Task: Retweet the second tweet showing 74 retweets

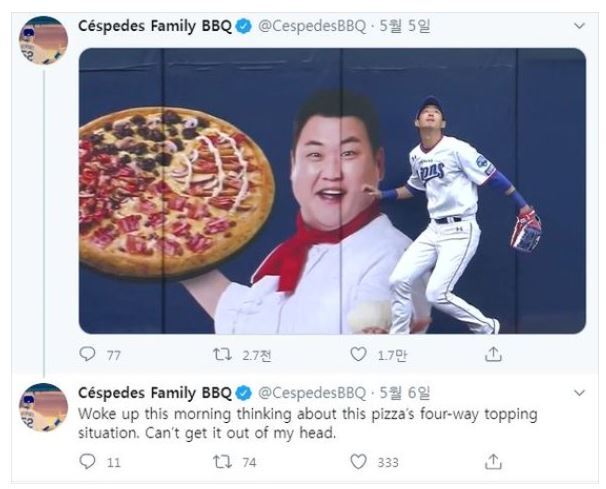Action: pyautogui.click(x=223, y=461)
